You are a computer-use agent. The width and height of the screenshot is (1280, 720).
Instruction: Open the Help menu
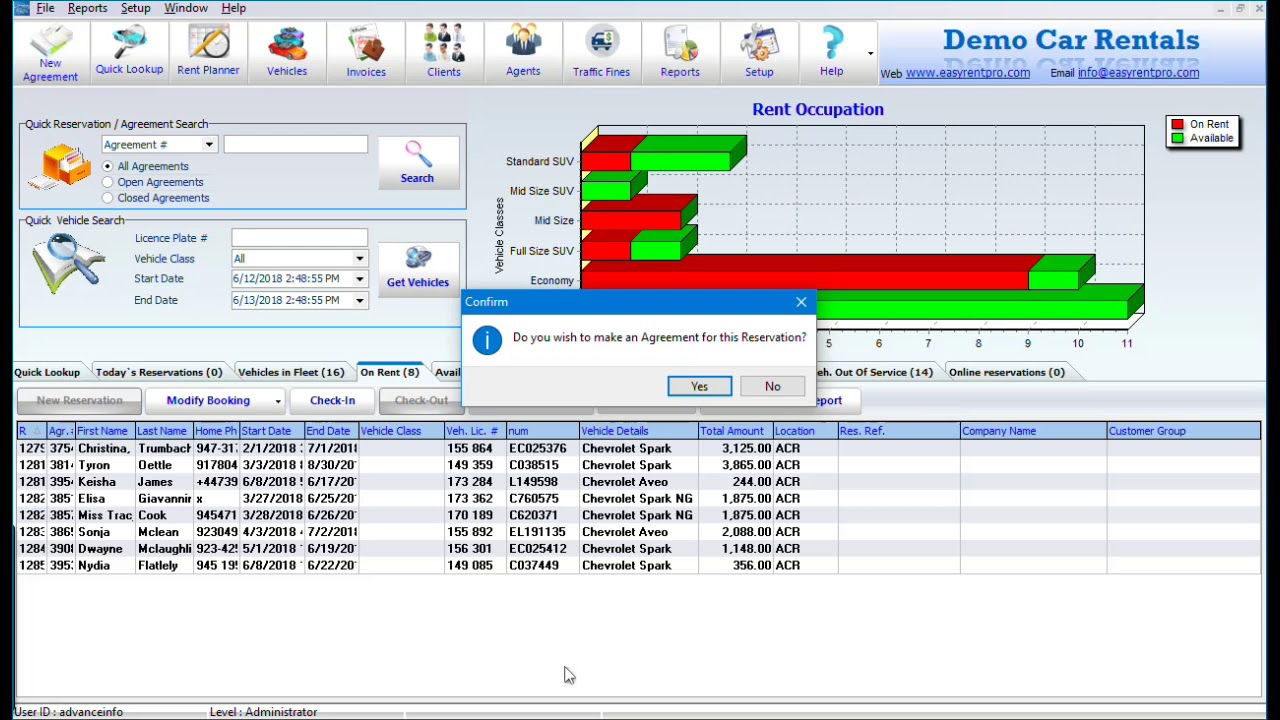(233, 8)
